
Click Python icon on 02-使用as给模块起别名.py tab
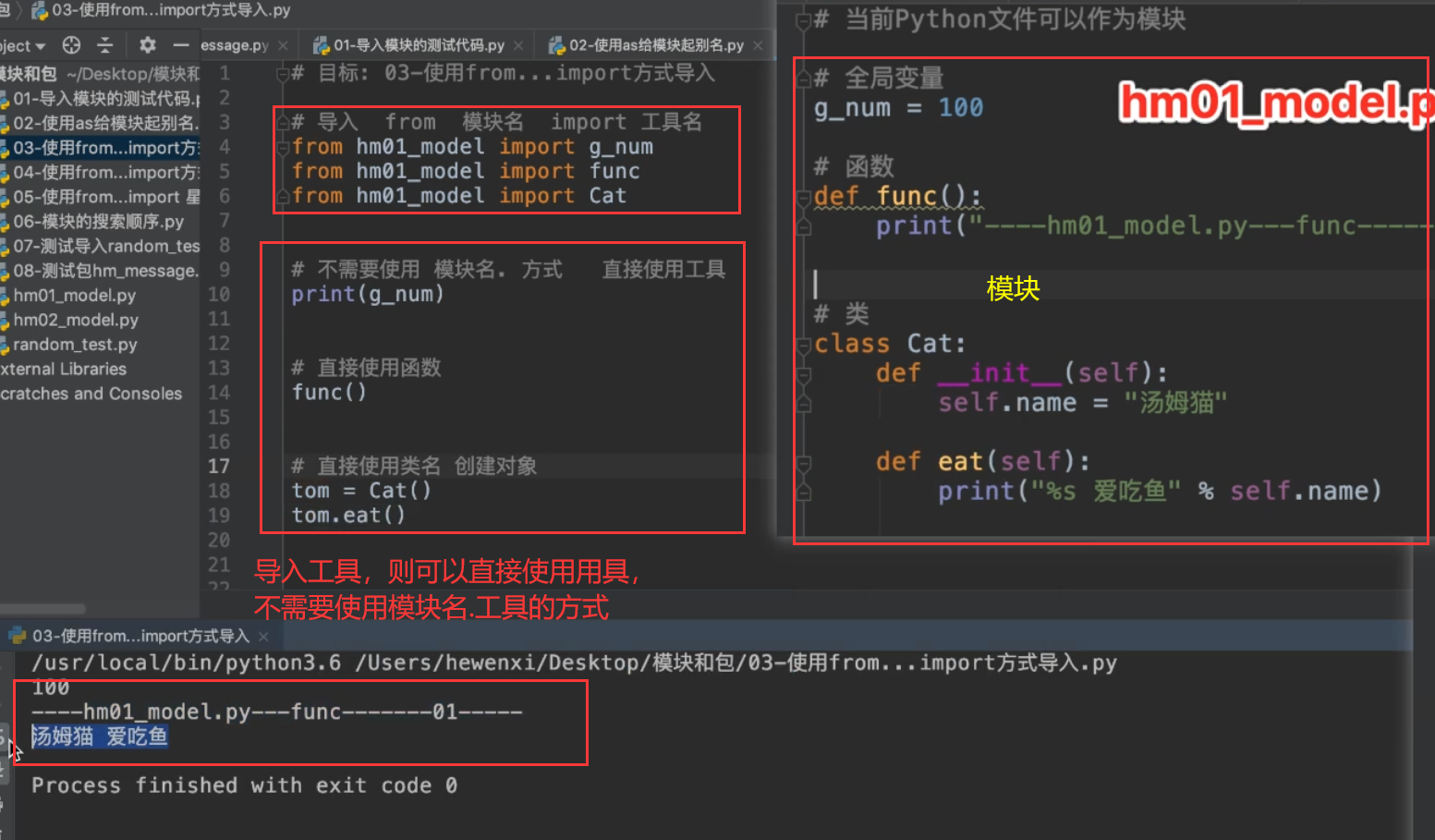coord(556,45)
